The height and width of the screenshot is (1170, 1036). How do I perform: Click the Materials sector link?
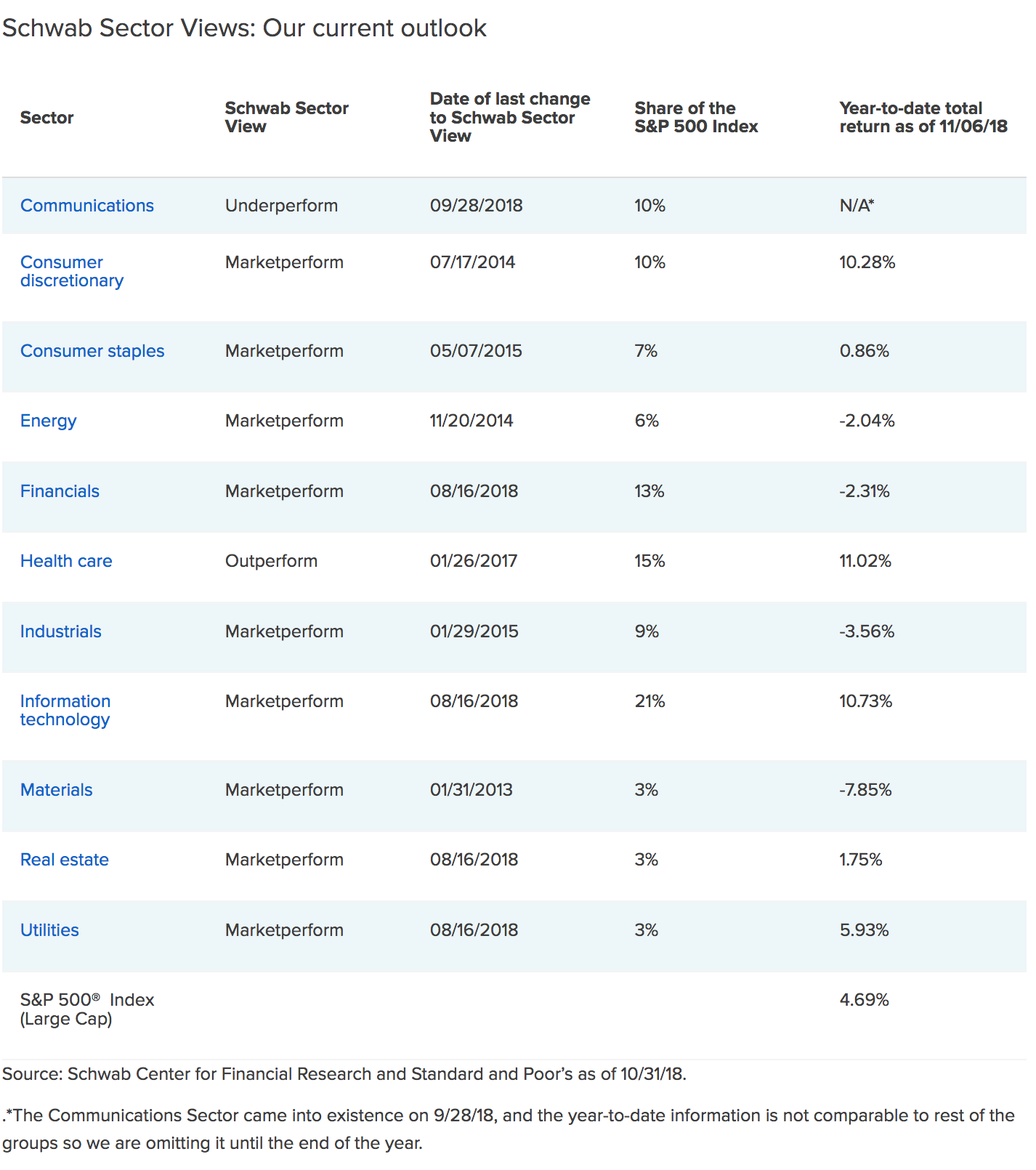tap(57, 790)
